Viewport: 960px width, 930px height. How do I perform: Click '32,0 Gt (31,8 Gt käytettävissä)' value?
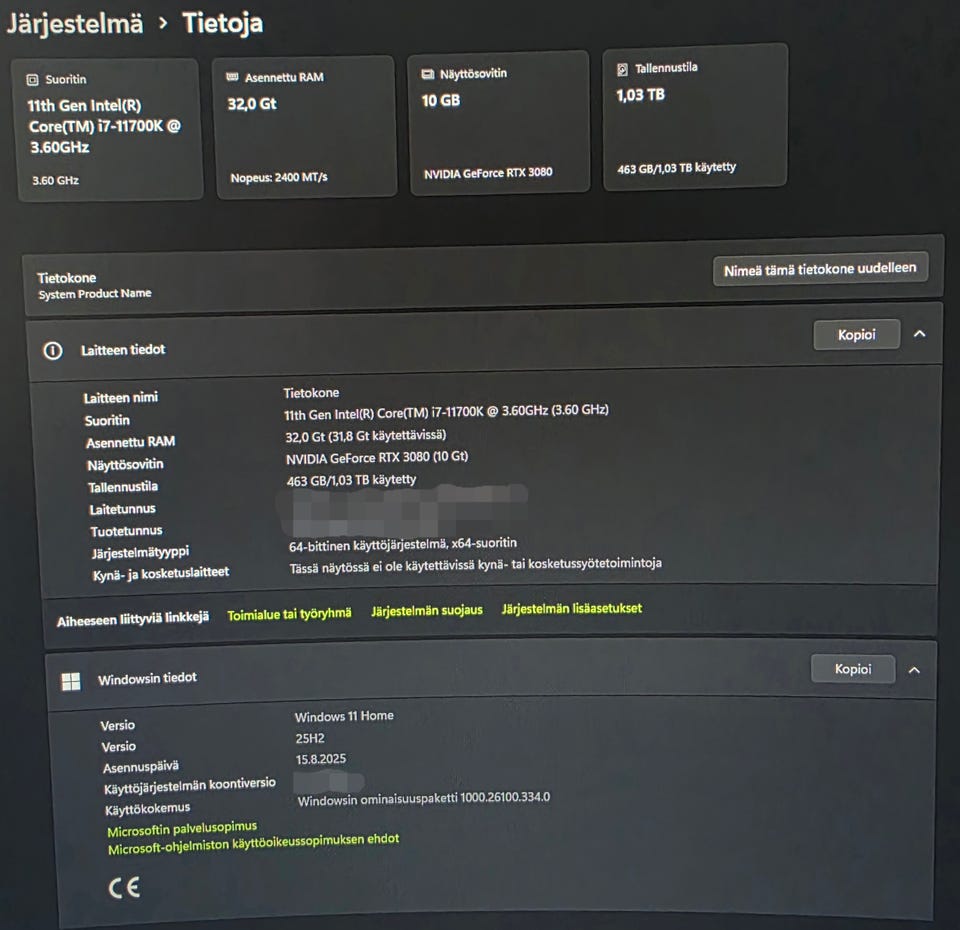(366, 436)
